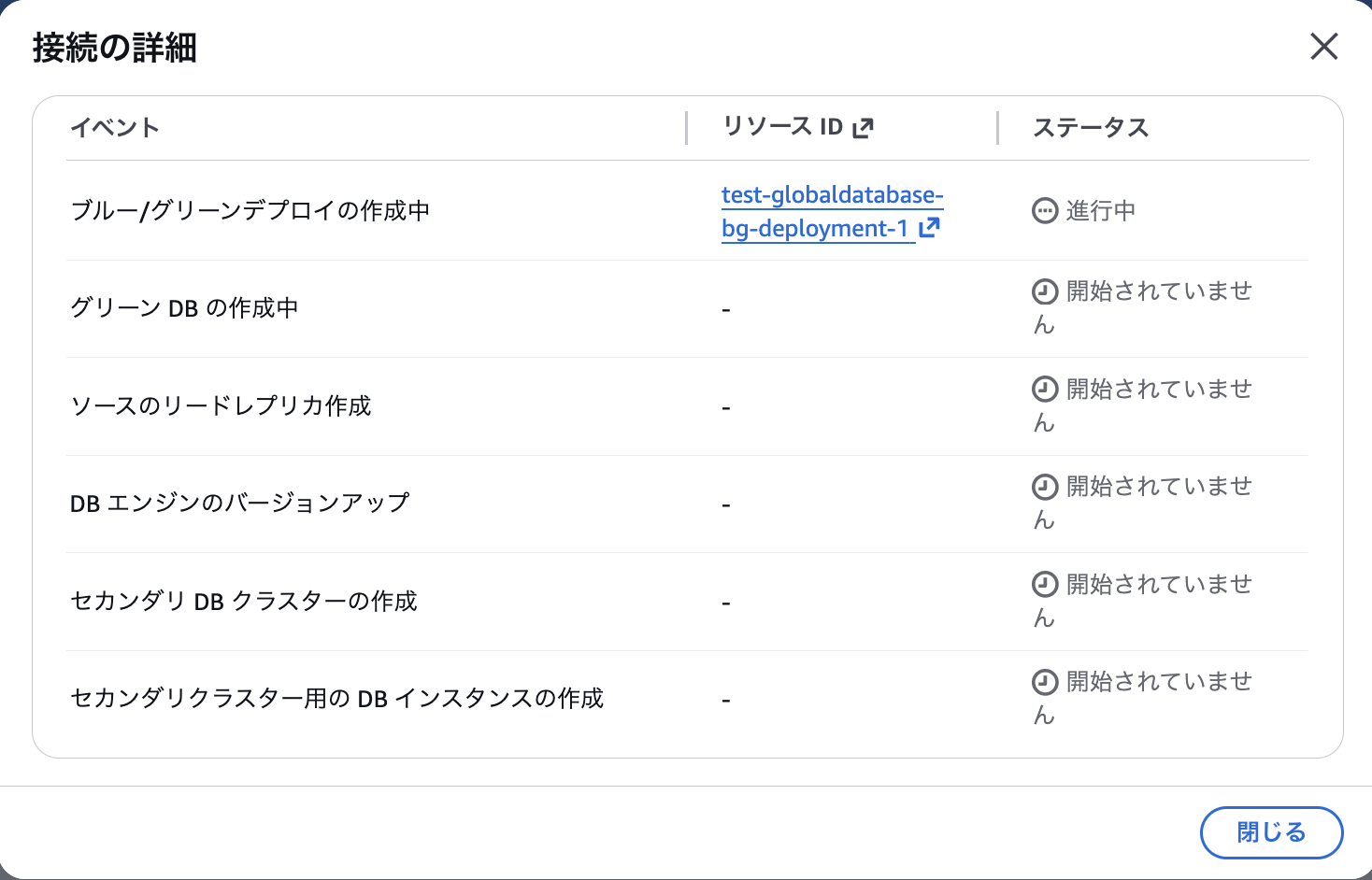The image size is (1372, 880).
Task: Click the リソース ID column header
Action: (783, 127)
